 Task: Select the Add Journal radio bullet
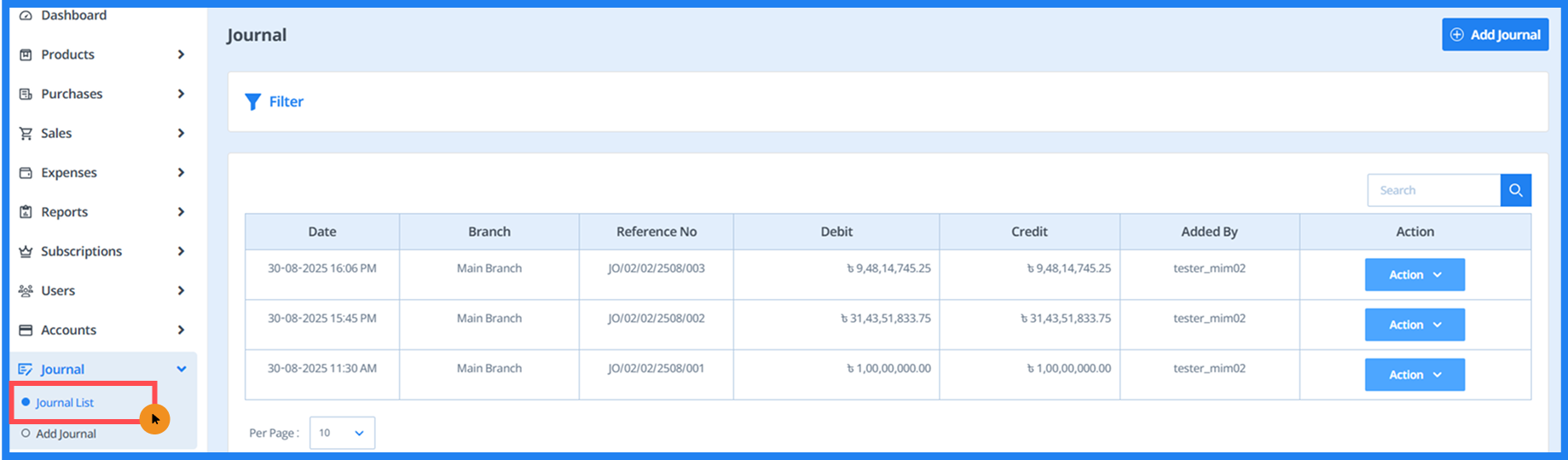click(26, 434)
